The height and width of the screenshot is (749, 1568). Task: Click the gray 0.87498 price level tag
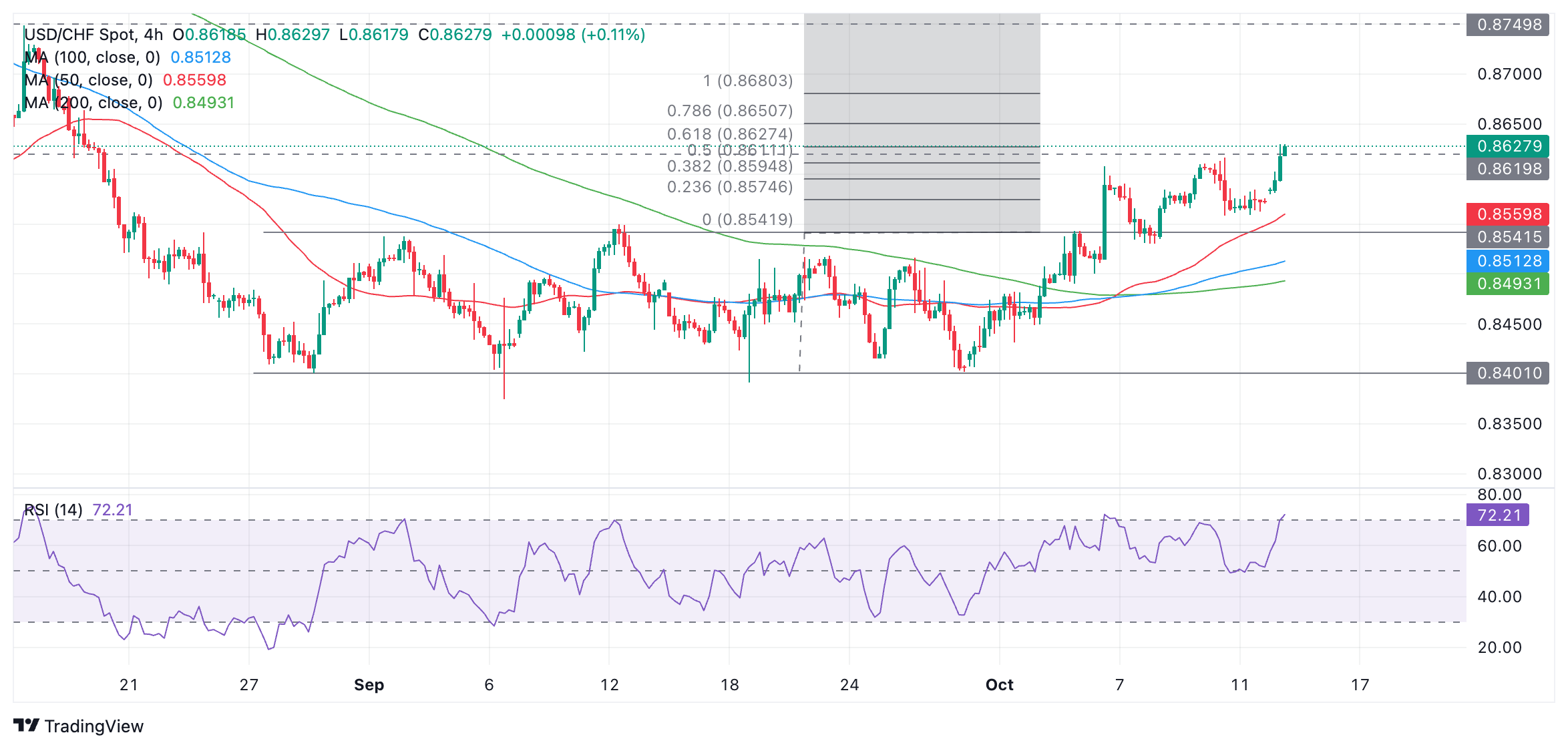point(1508,25)
